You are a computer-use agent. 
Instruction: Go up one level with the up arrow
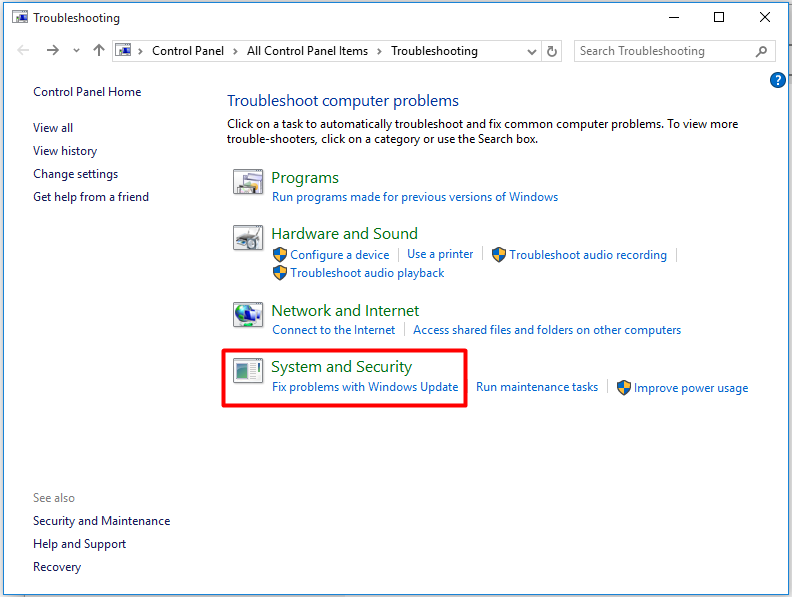point(98,51)
